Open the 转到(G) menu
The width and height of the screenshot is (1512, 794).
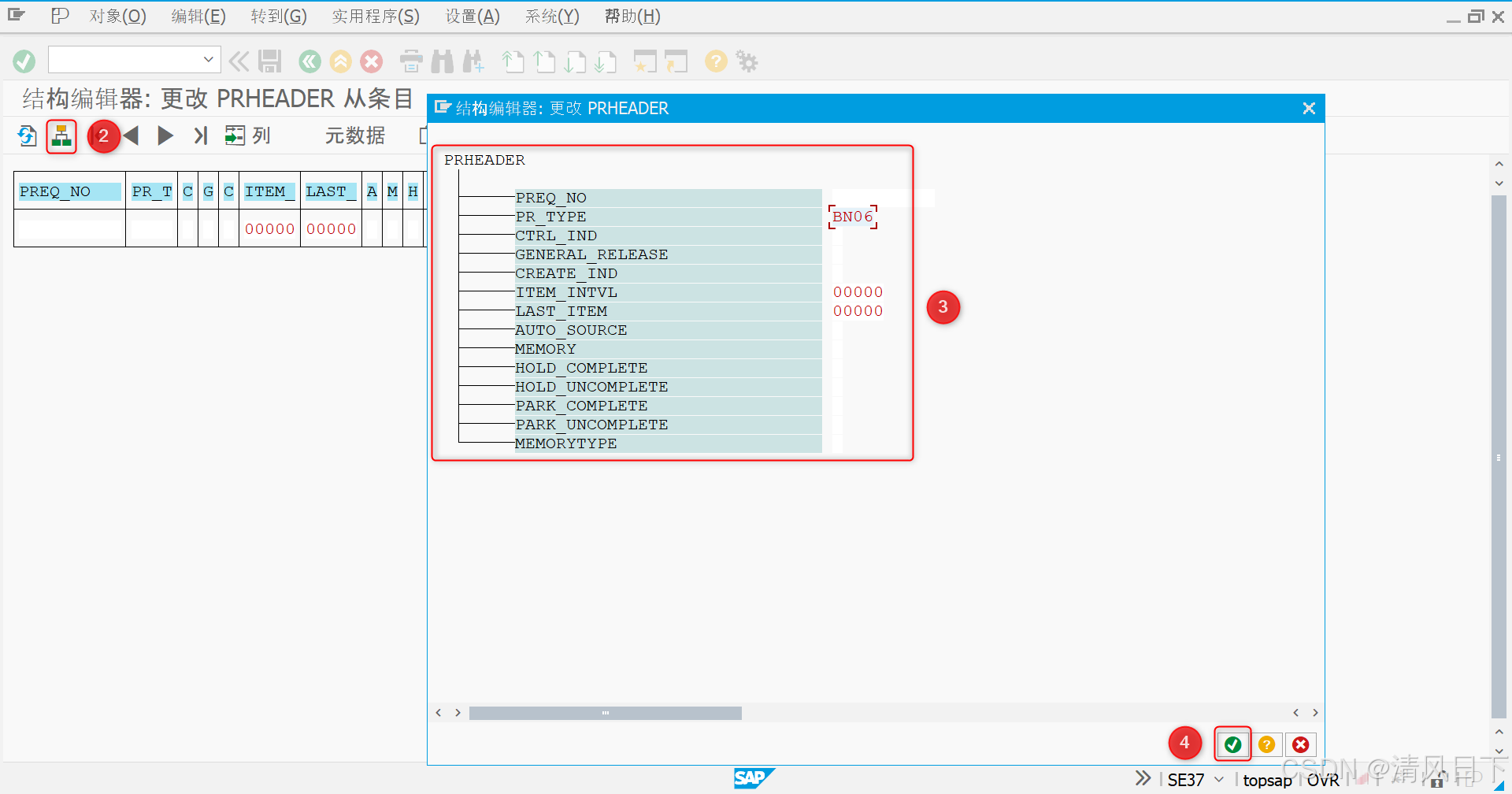pos(279,17)
